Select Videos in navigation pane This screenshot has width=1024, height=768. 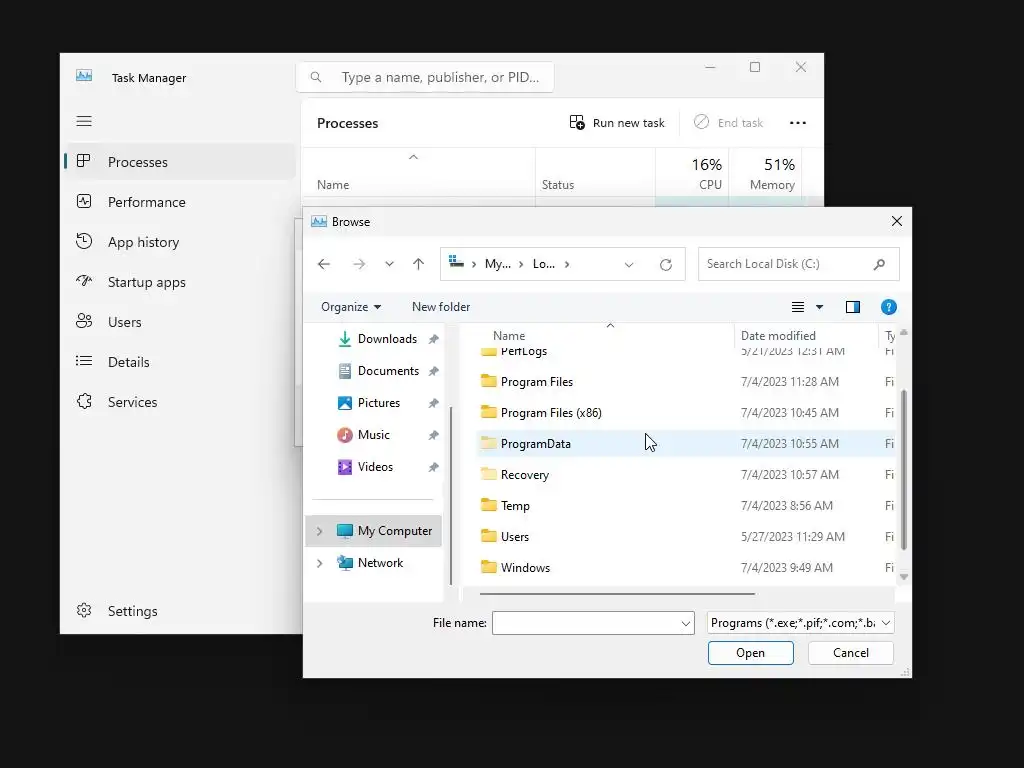click(375, 467)
